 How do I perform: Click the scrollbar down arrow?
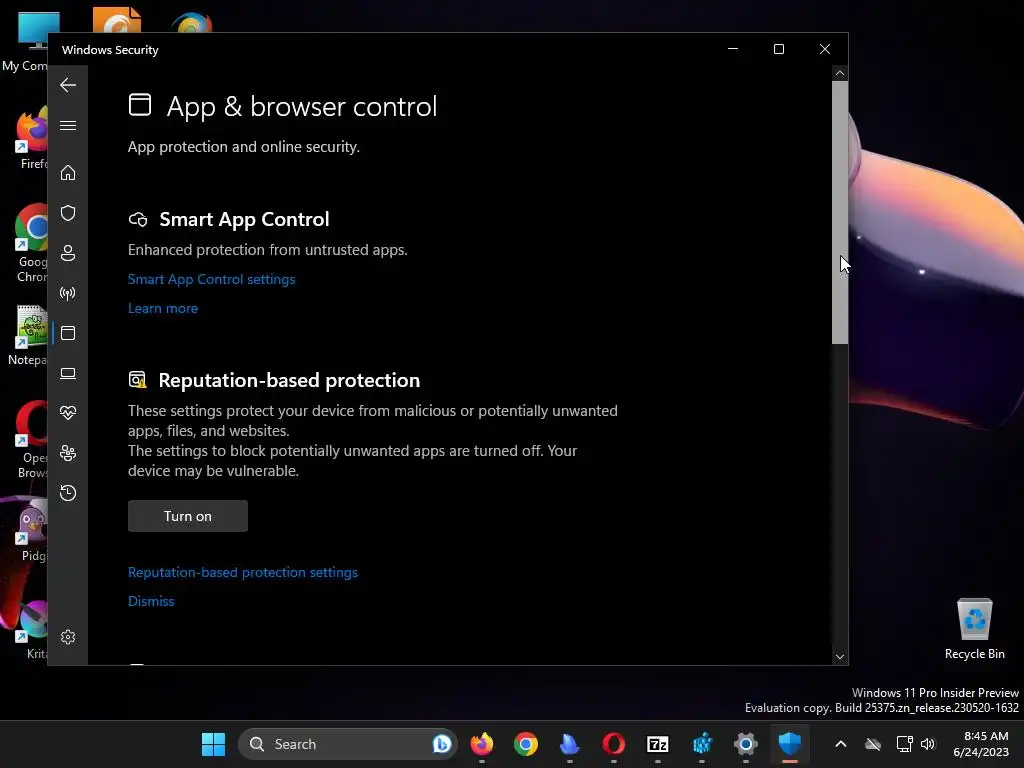[840, 657]
